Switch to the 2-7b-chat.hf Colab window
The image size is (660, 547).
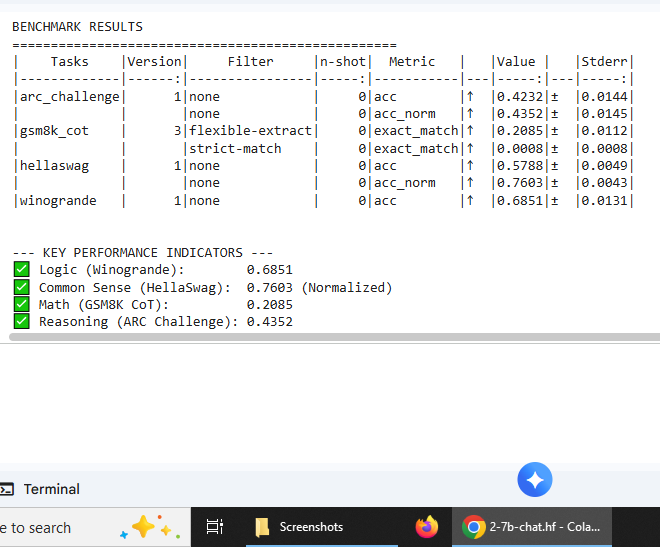[530, 527]
